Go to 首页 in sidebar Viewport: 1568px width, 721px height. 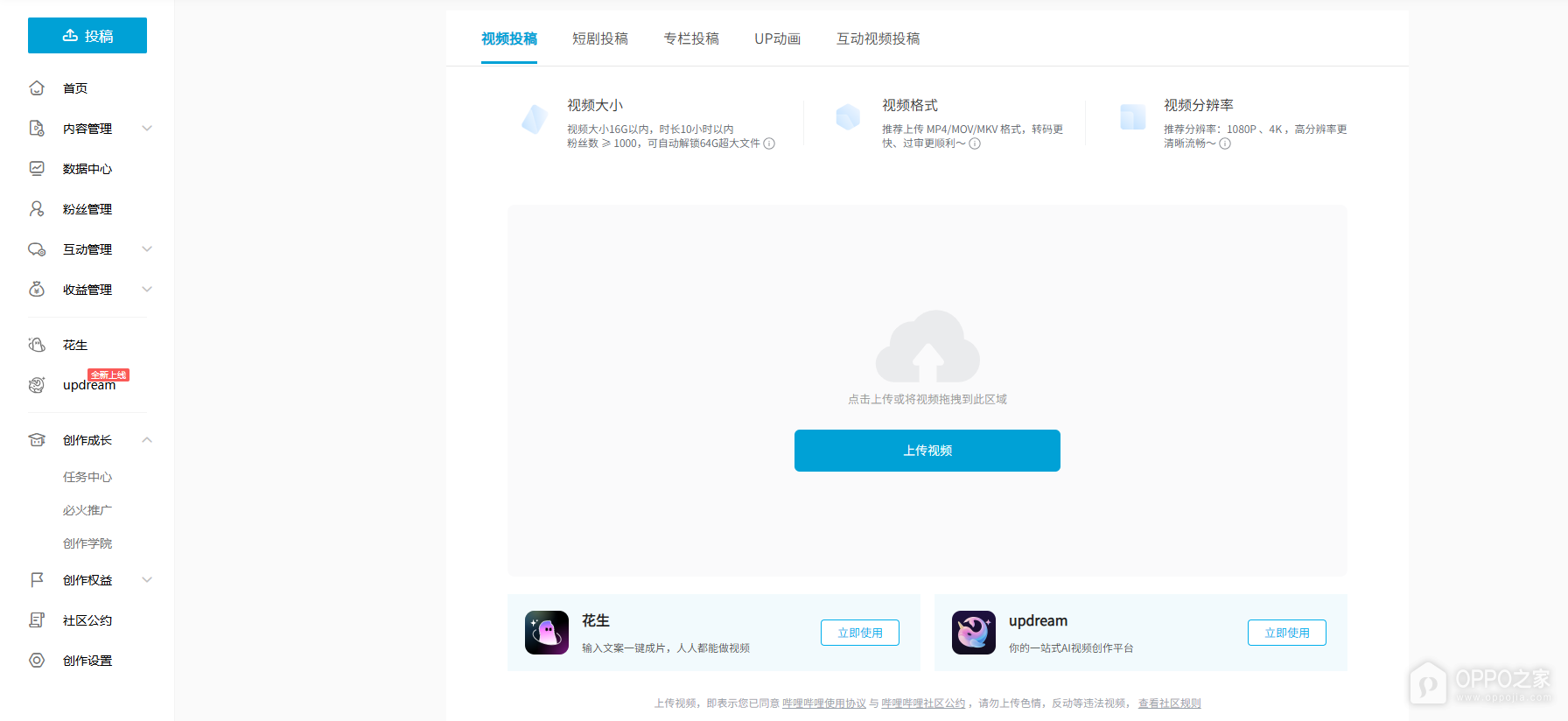(x=75, y=87)
